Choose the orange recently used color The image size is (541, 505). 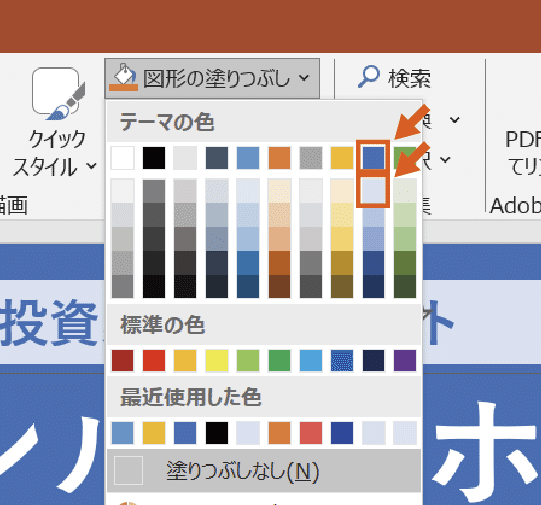279,433
